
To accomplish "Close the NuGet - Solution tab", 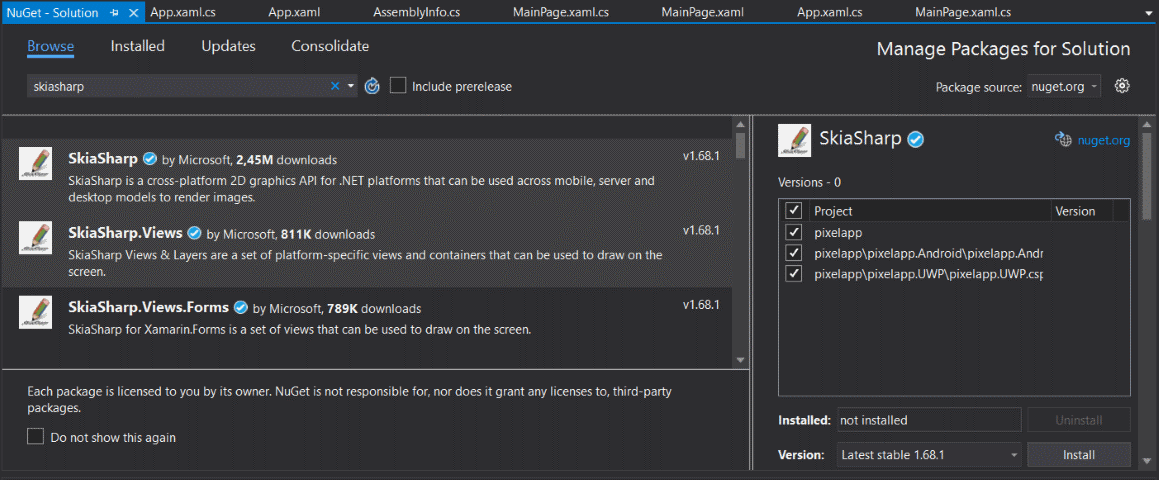I will pyautogui.click(x=133, y=13).
